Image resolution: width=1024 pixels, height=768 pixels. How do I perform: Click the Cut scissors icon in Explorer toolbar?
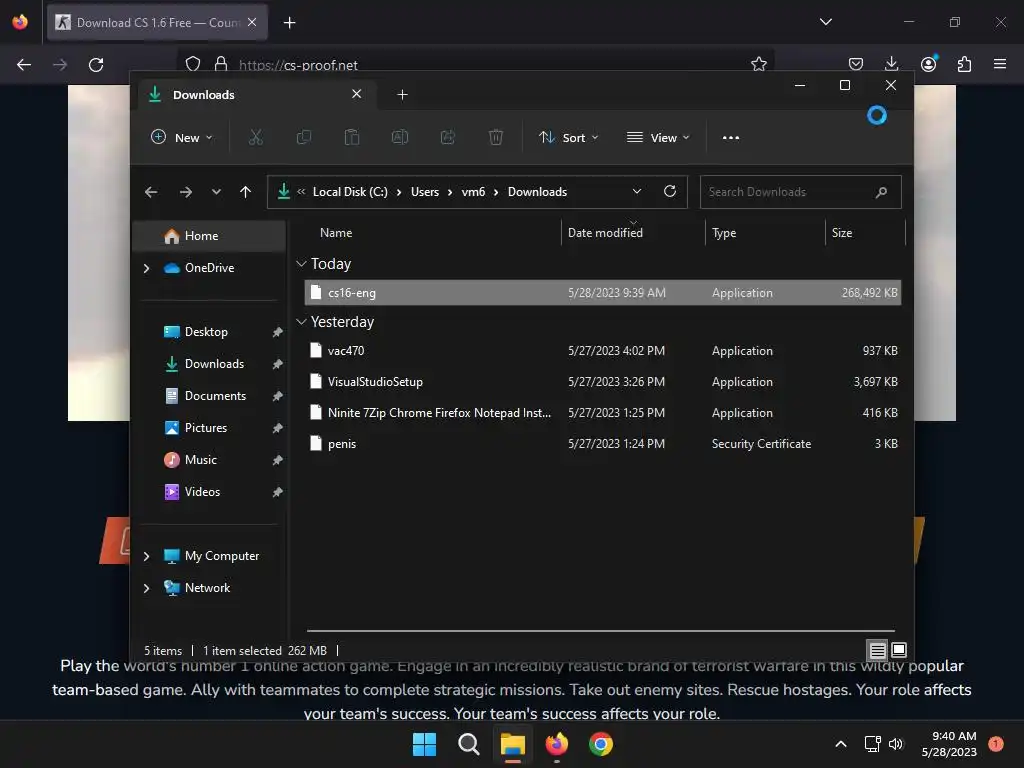coord(255,137)
